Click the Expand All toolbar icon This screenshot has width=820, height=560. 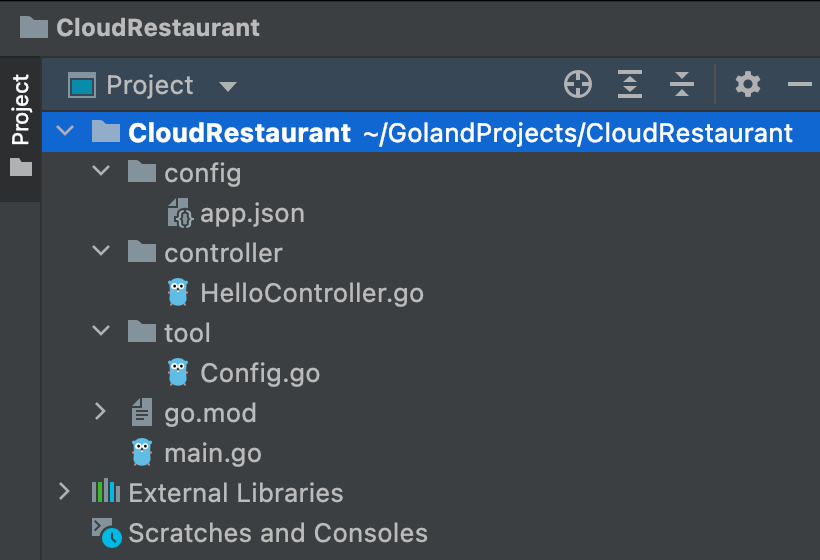pyautogui.click(x=629, y=85)
